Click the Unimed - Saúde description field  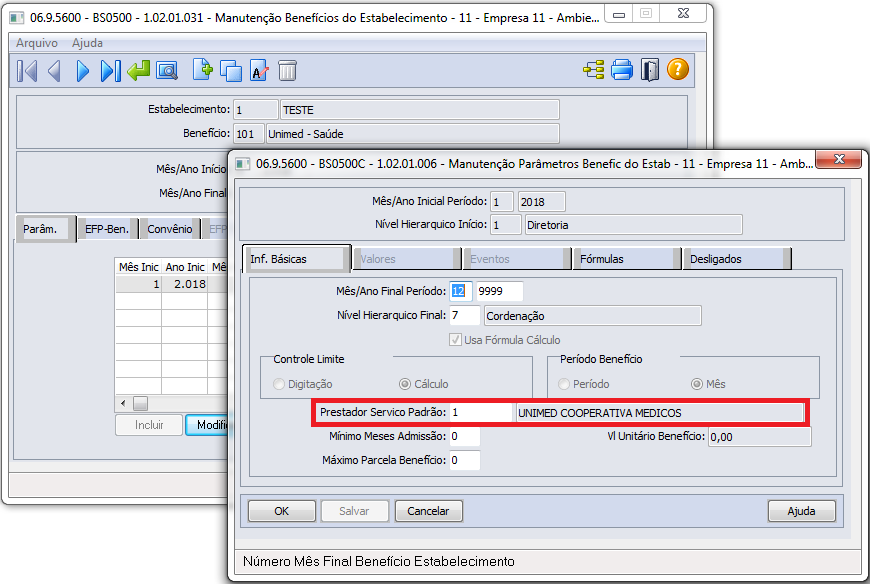click(x=413, y=134)
